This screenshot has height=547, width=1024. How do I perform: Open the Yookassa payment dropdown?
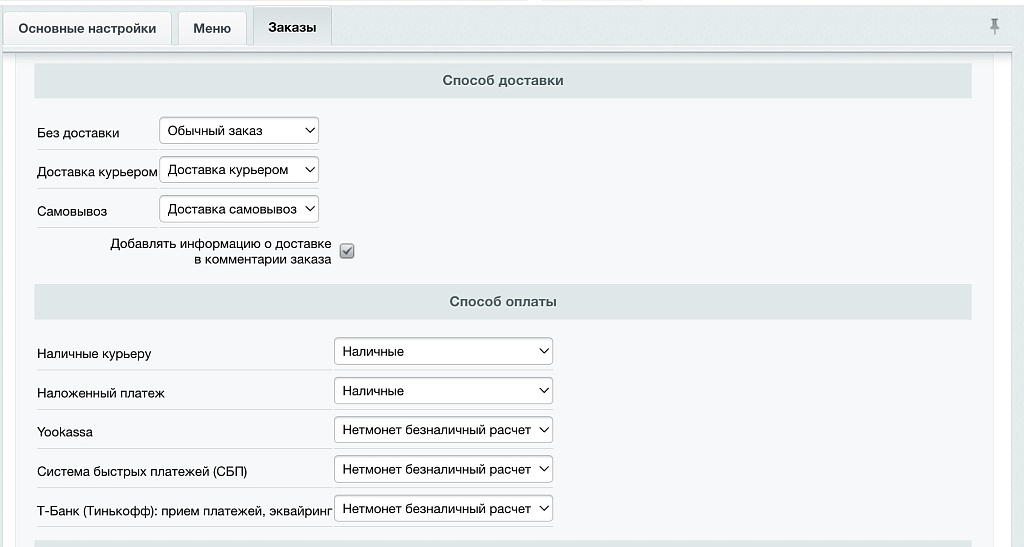coord(443,430)
